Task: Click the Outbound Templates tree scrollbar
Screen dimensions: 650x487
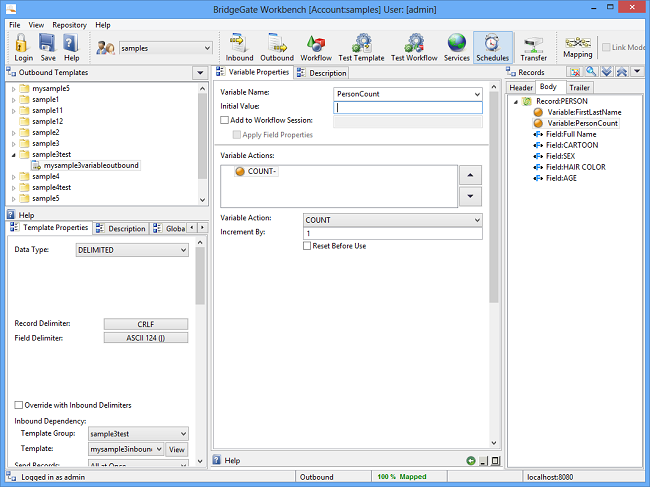Action: click(x=202, y=136)
